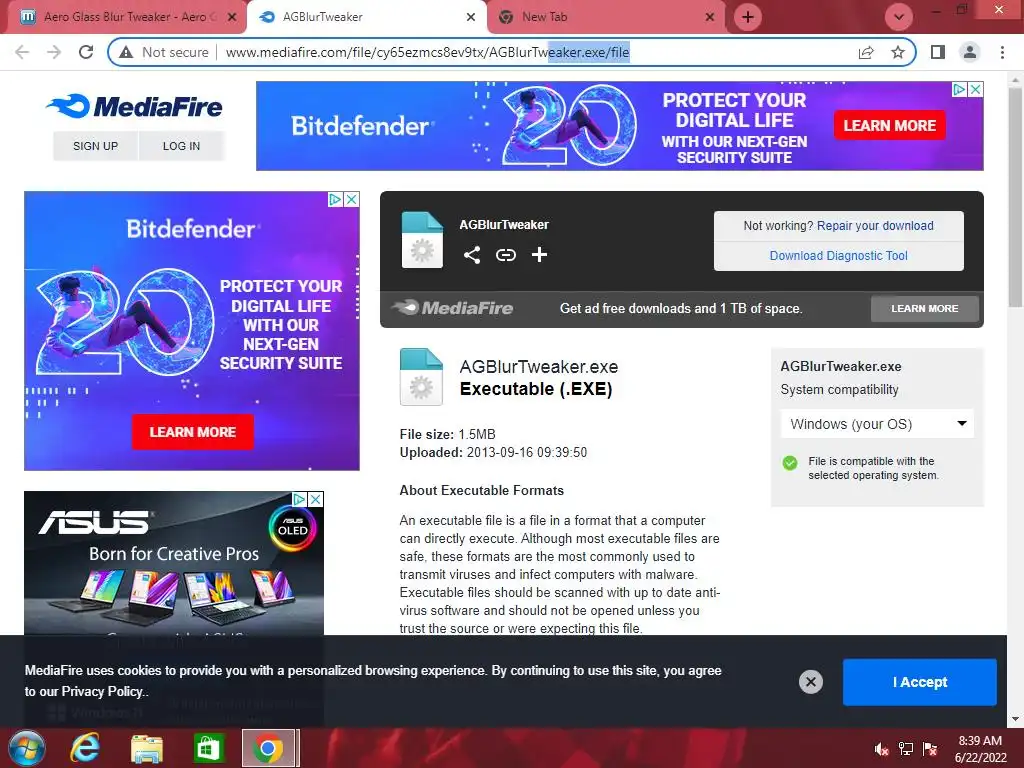
Task: Open a new tab with plus button
Action: tap(748, 17)
